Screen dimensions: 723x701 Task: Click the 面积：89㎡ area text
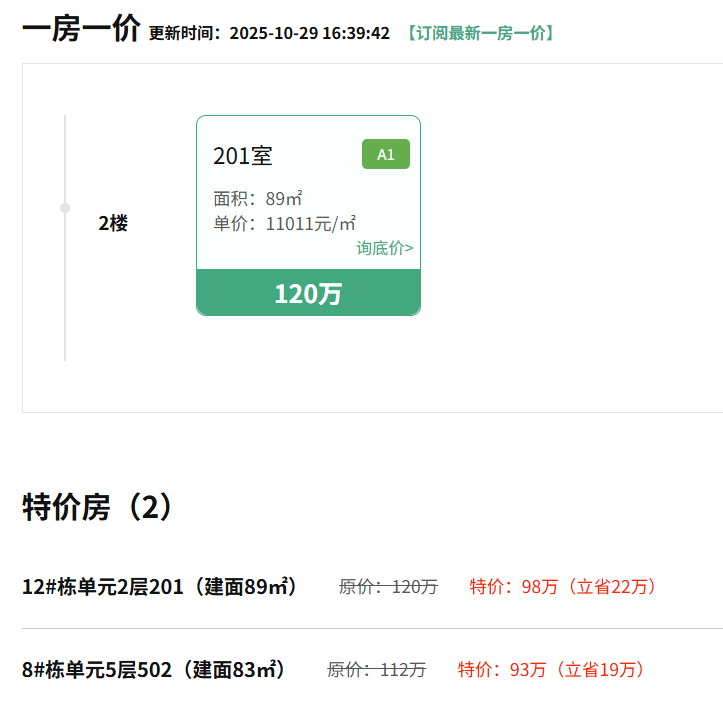258,198
